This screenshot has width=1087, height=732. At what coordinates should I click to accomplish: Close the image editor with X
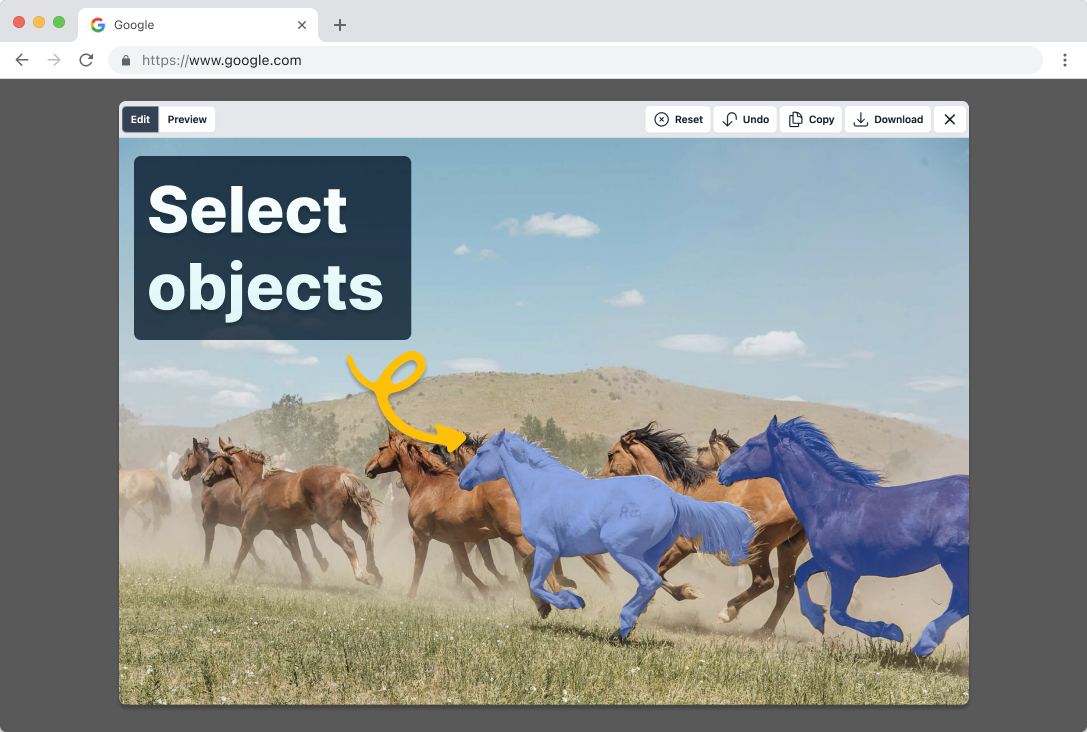coord(950,119)
